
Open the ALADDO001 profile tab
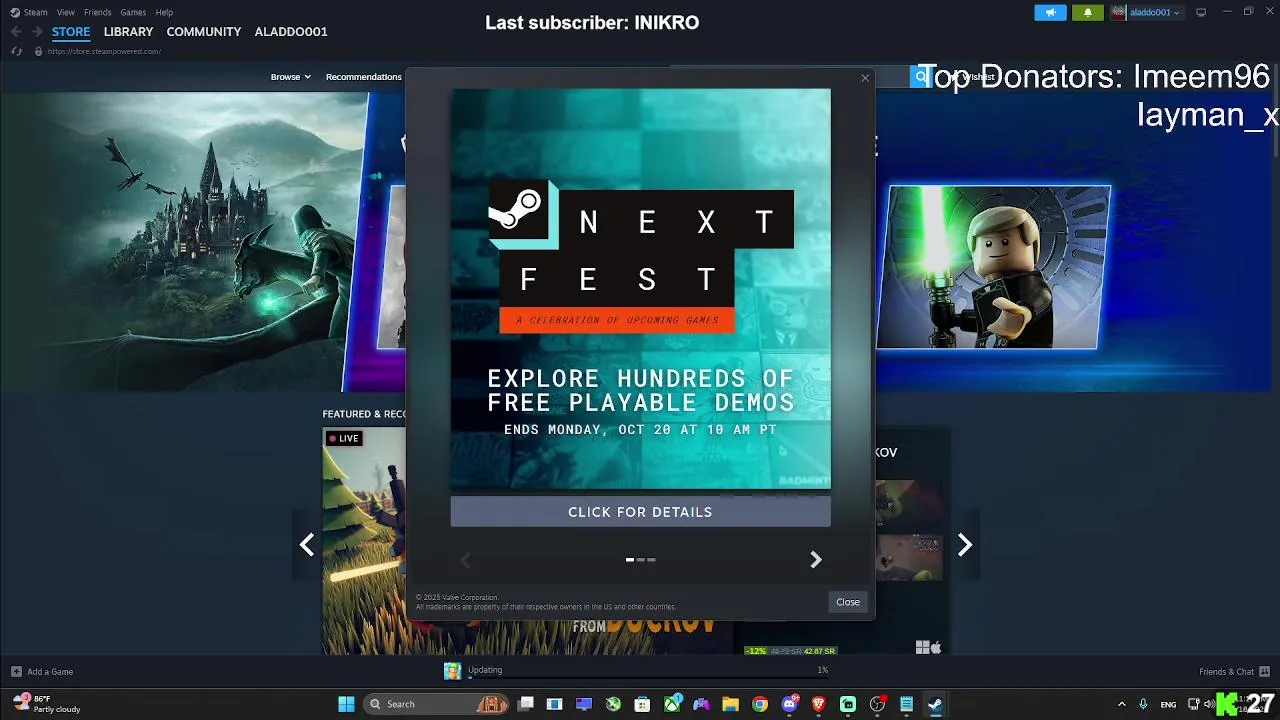coord(291,32)
